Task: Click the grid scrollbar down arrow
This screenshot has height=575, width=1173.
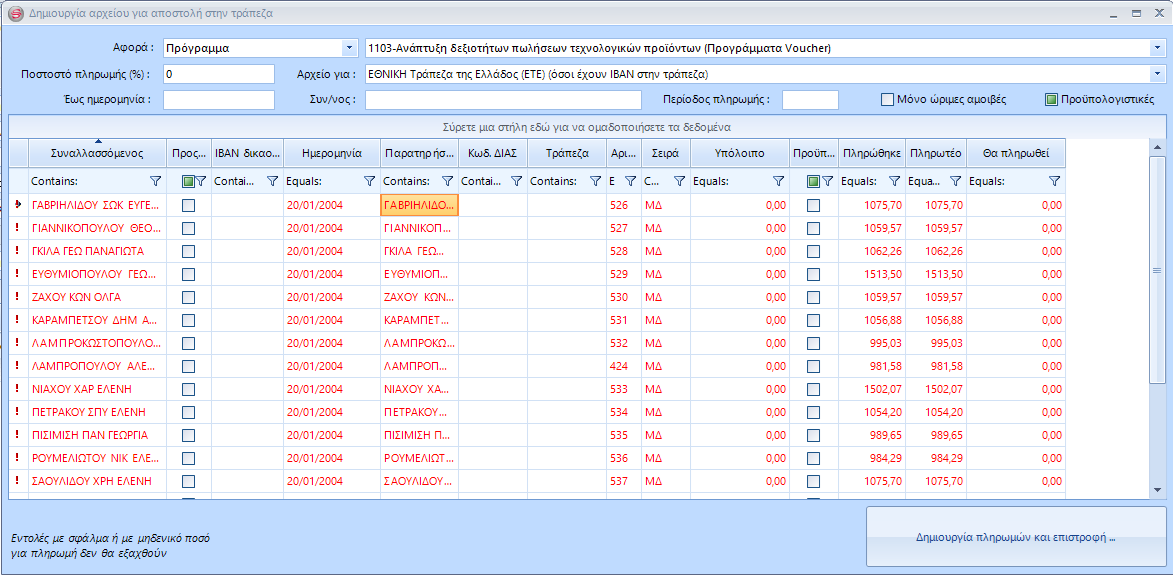Action: 1157,490
